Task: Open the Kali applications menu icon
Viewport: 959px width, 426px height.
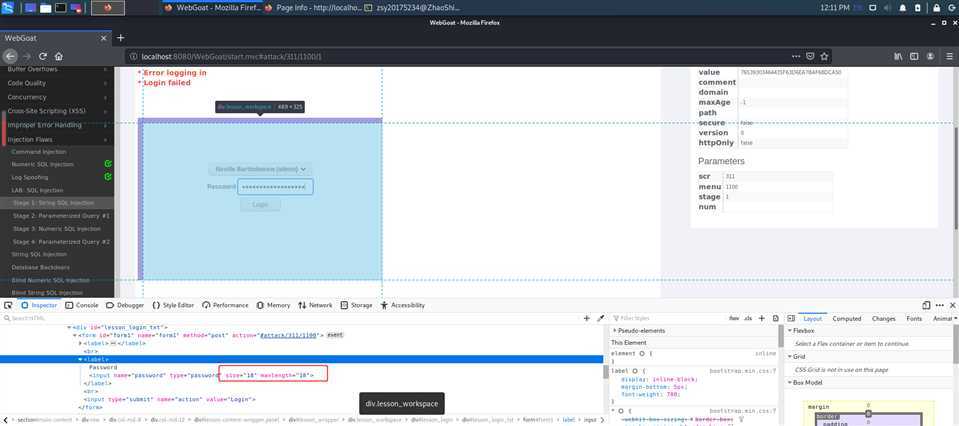Action: click(6, 8)
